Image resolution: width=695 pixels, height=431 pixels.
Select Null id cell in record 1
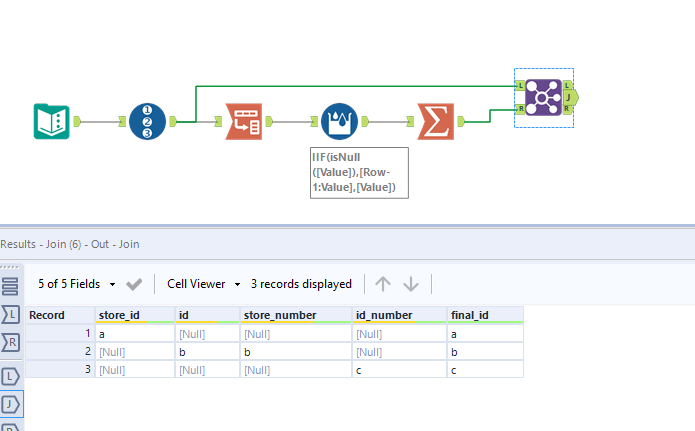point(207,334)
